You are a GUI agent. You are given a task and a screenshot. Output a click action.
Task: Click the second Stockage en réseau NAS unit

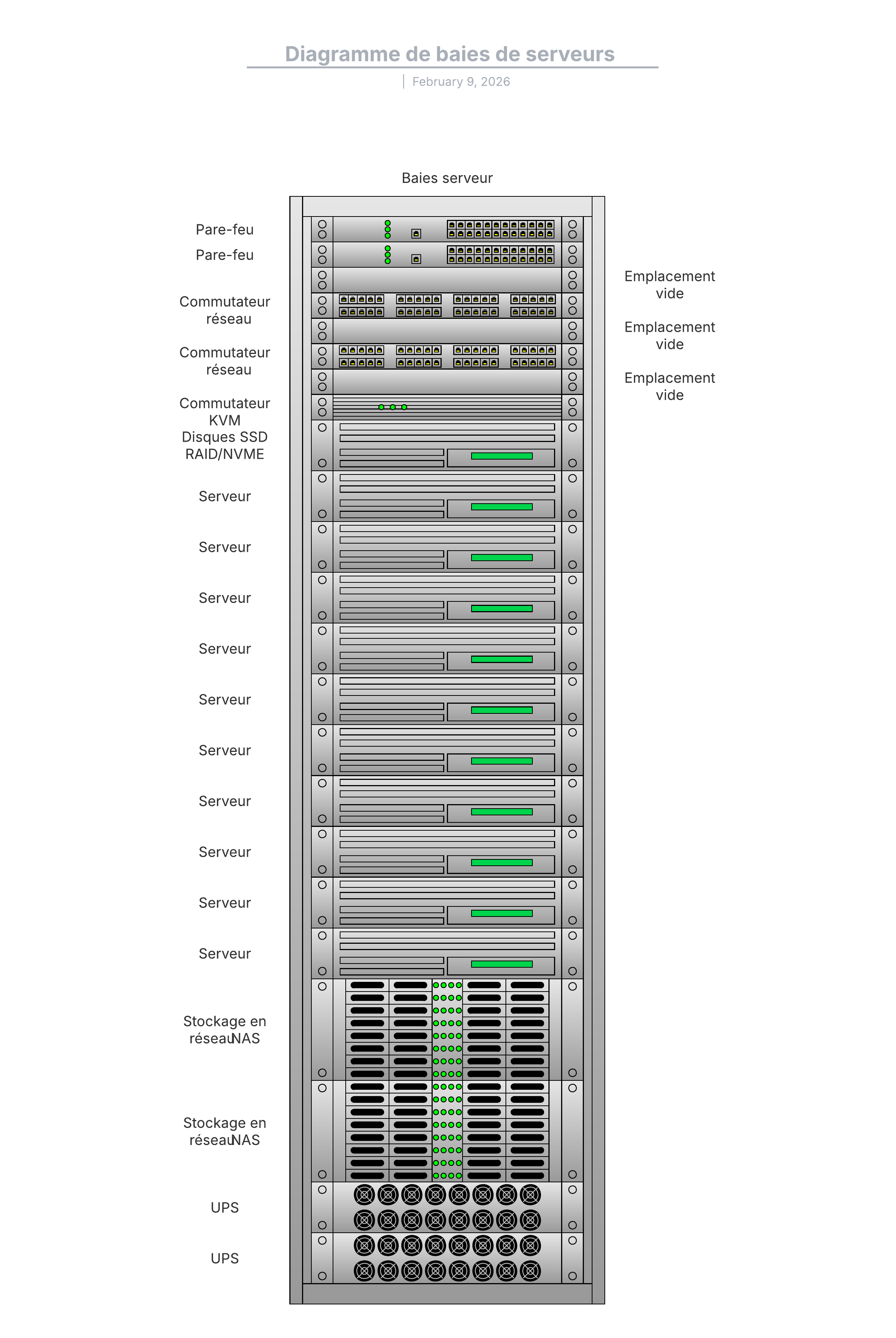(x=447, y=1130)
